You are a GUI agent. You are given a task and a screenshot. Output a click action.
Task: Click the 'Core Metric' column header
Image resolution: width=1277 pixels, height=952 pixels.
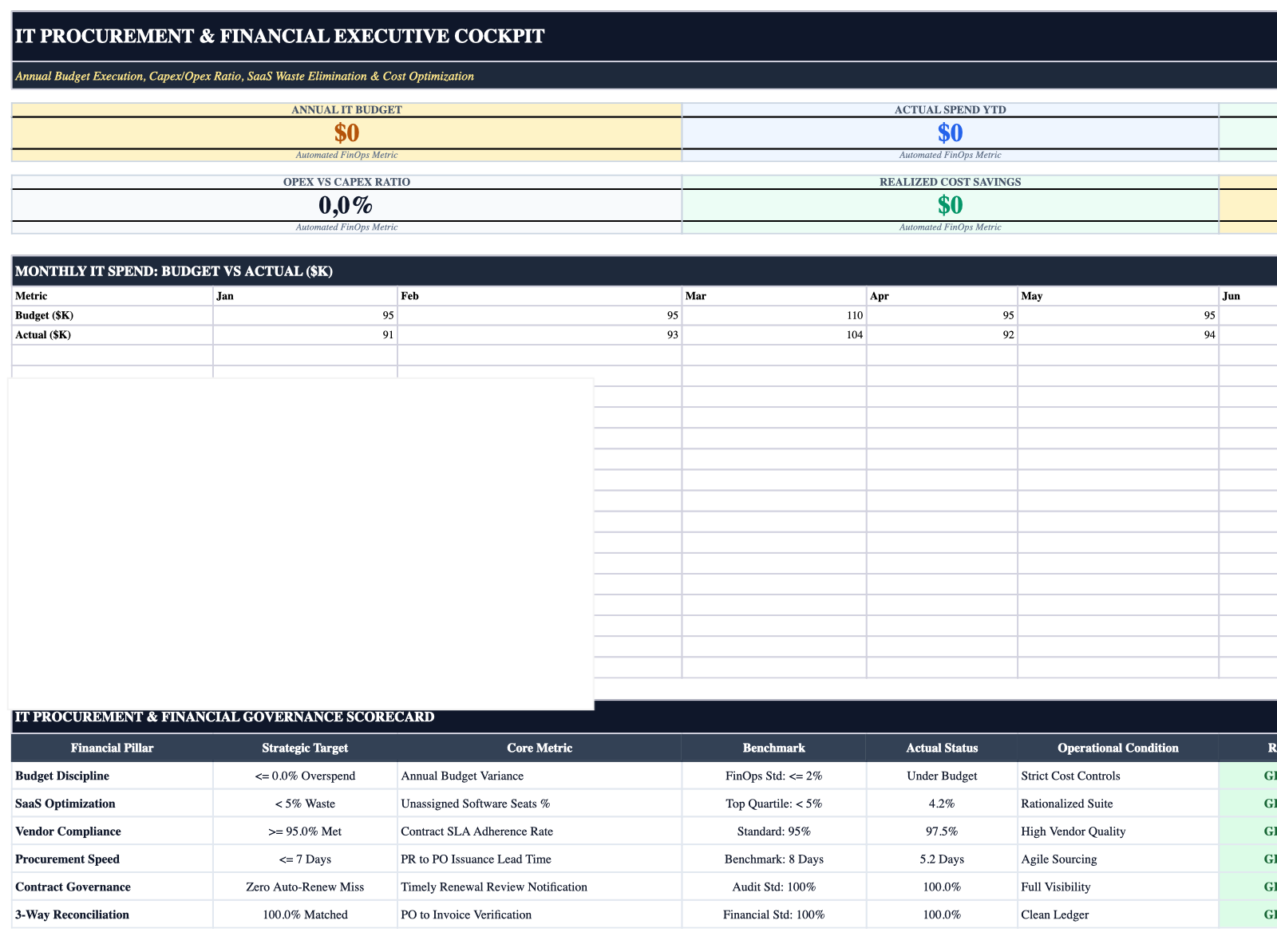point(540,749)
